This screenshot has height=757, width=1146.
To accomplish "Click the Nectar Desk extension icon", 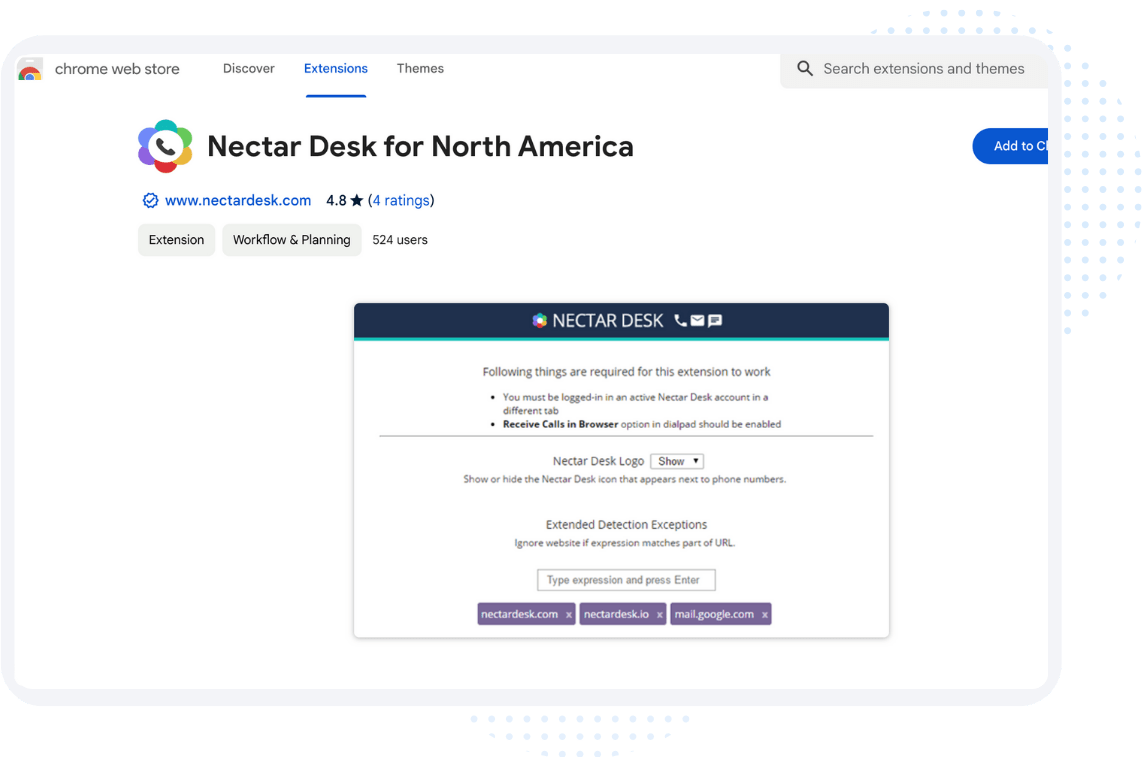I will [165, 147].
